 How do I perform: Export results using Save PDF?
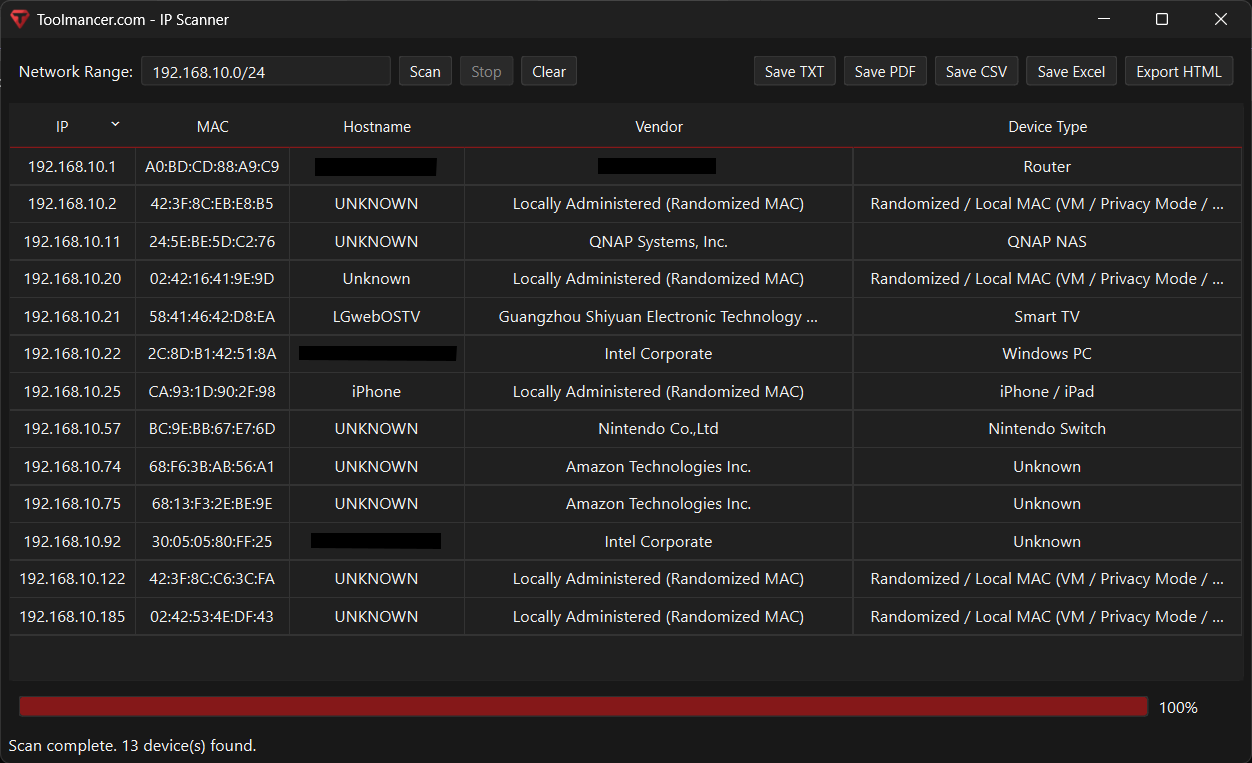coord(885,71)
